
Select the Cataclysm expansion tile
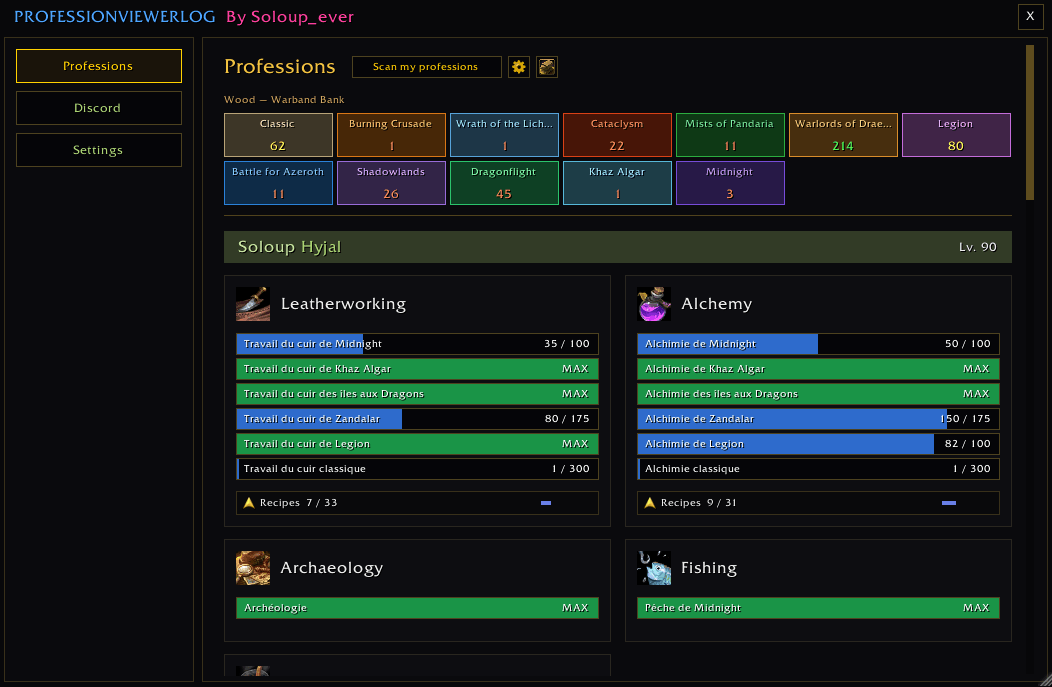click(617, 135)
